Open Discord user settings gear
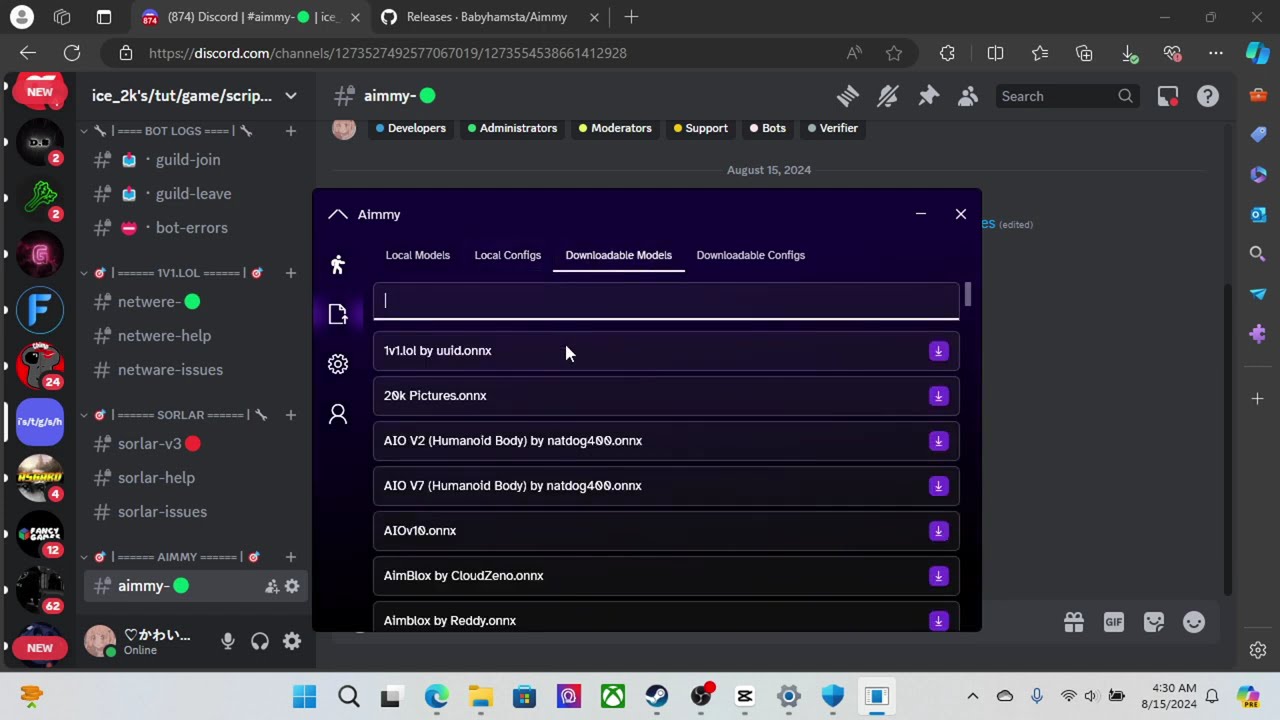The width and height of the screenshot is (1280, 720). point(292,642)
